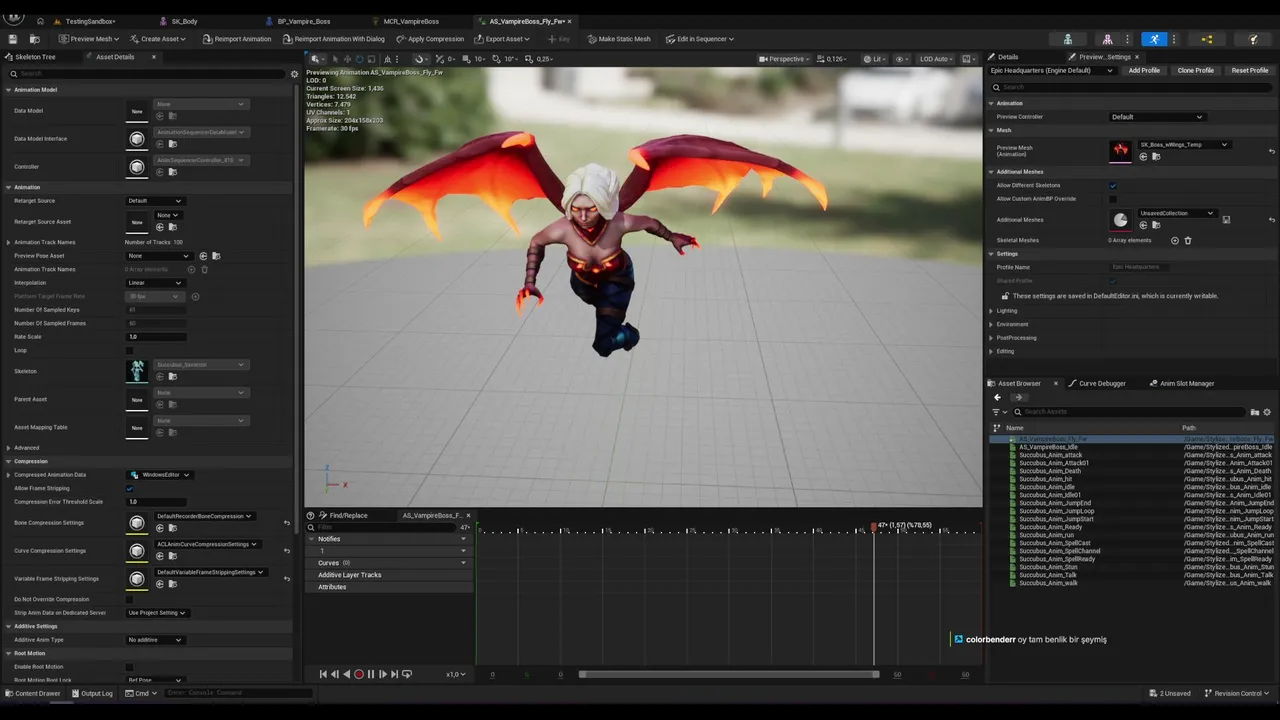This screenshot has height=720, width=1280.
Task: Open the MCR_VampireBoss tab
Action: coord(411,21)
